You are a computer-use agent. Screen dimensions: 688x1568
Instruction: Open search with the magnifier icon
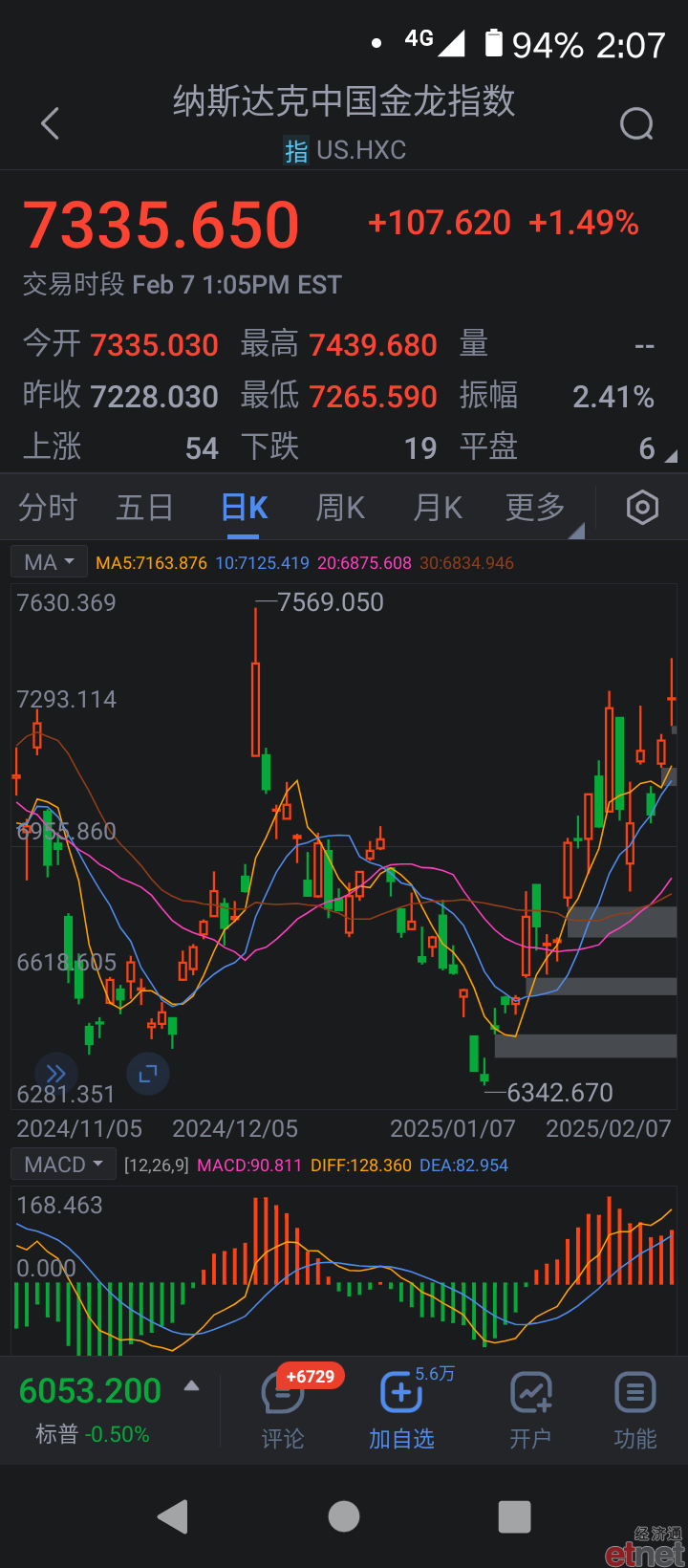pyautogui.click(x=636, y=123)
